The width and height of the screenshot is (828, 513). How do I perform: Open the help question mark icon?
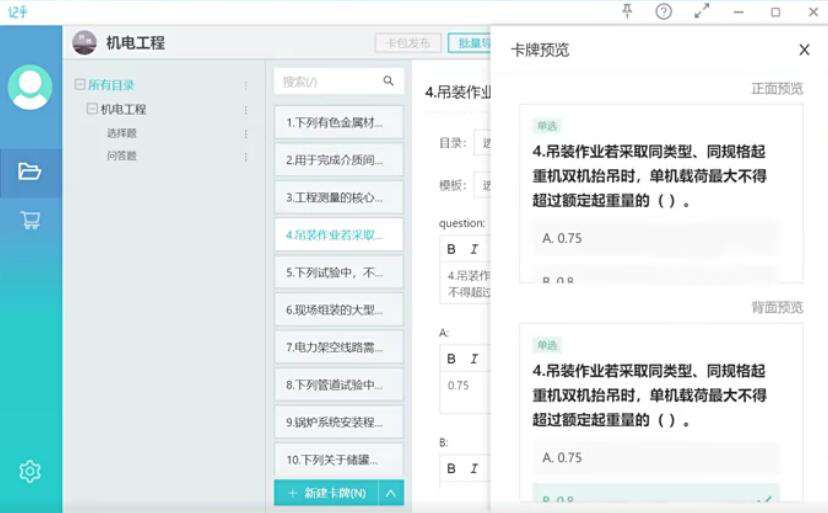point(664,12)
